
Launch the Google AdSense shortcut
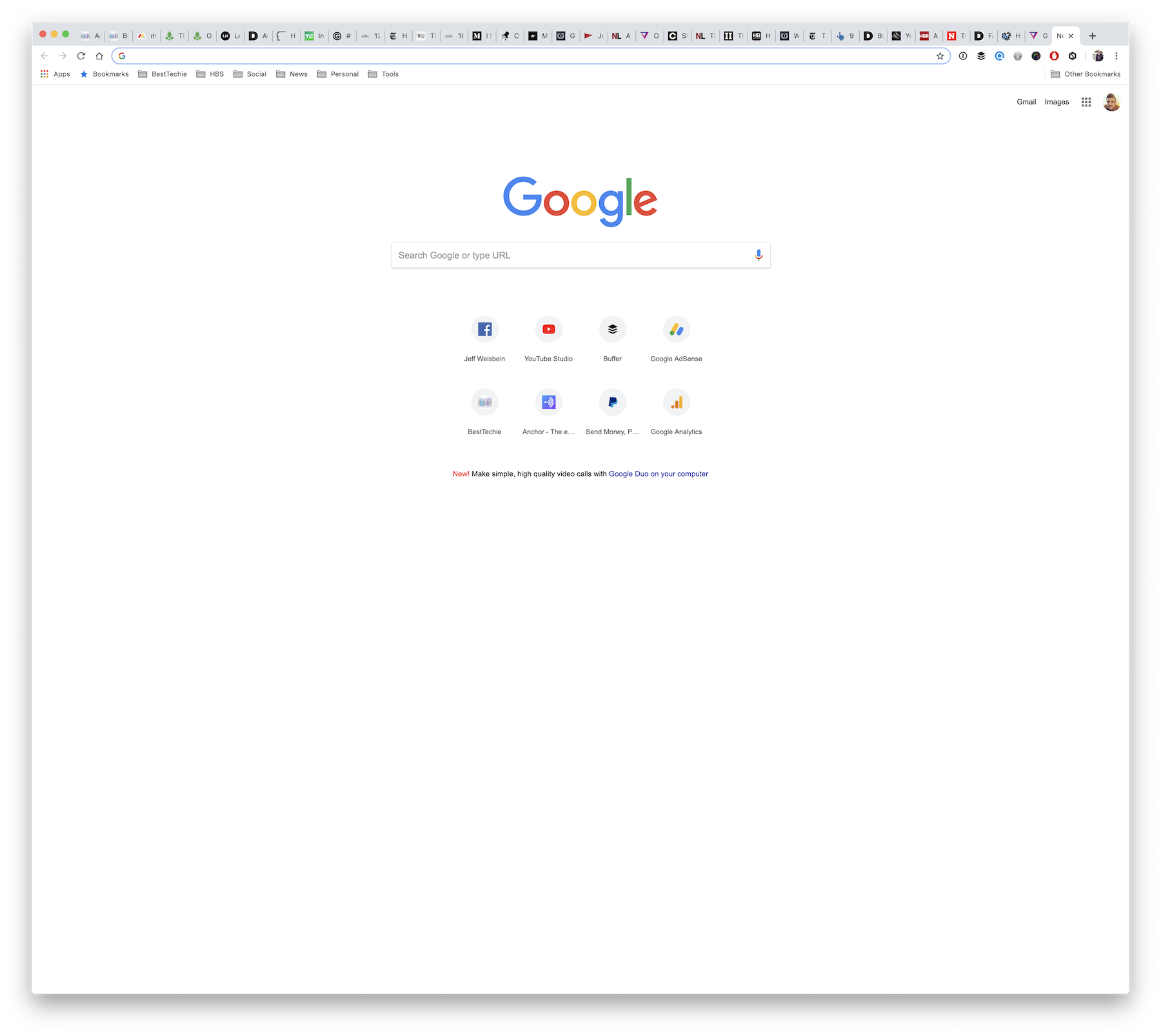pyautogui.click(x=676, y=340)
